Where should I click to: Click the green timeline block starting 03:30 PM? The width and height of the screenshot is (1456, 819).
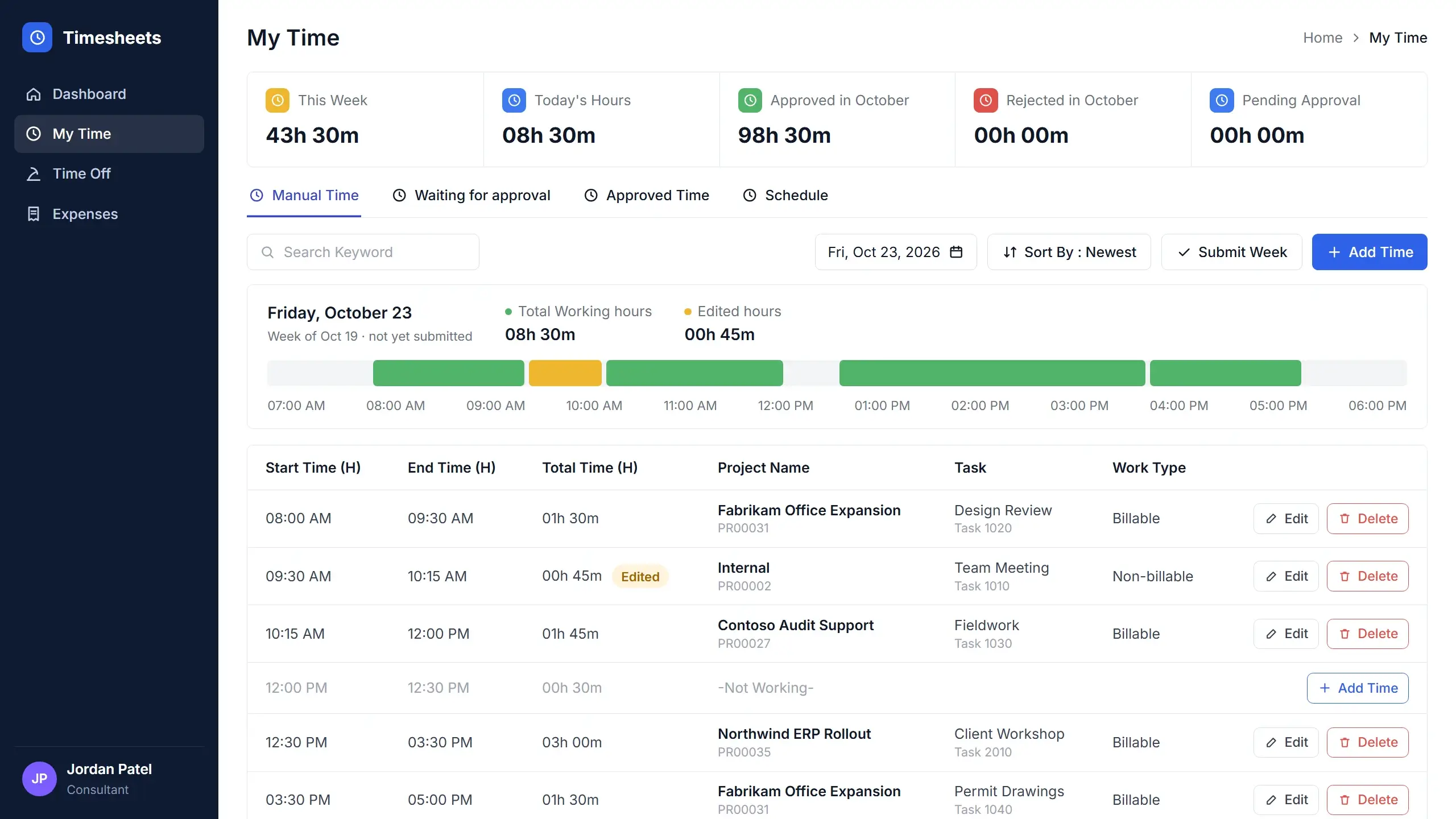pyautogui.click(x=1225, y=373)
